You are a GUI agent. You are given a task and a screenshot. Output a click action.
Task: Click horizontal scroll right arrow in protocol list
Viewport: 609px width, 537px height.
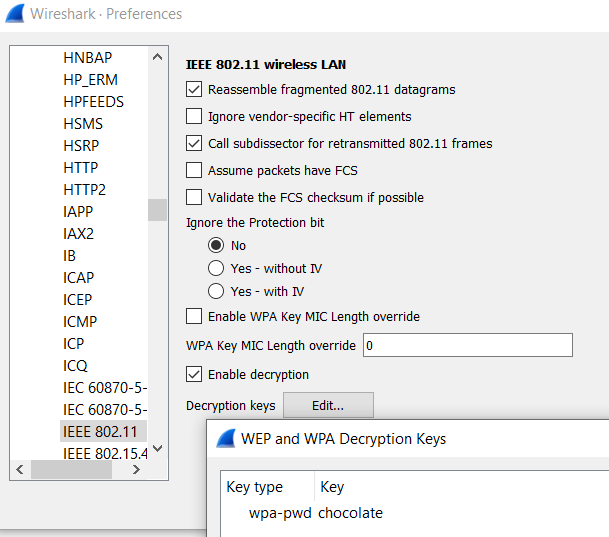click(136, 470)
